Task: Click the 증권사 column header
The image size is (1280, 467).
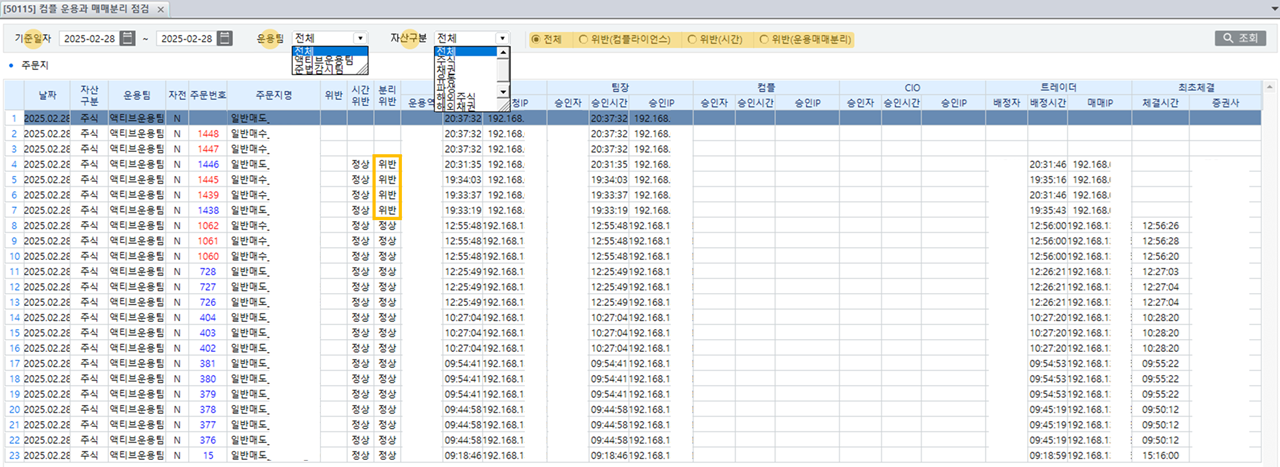Action: click(1225, 102)
